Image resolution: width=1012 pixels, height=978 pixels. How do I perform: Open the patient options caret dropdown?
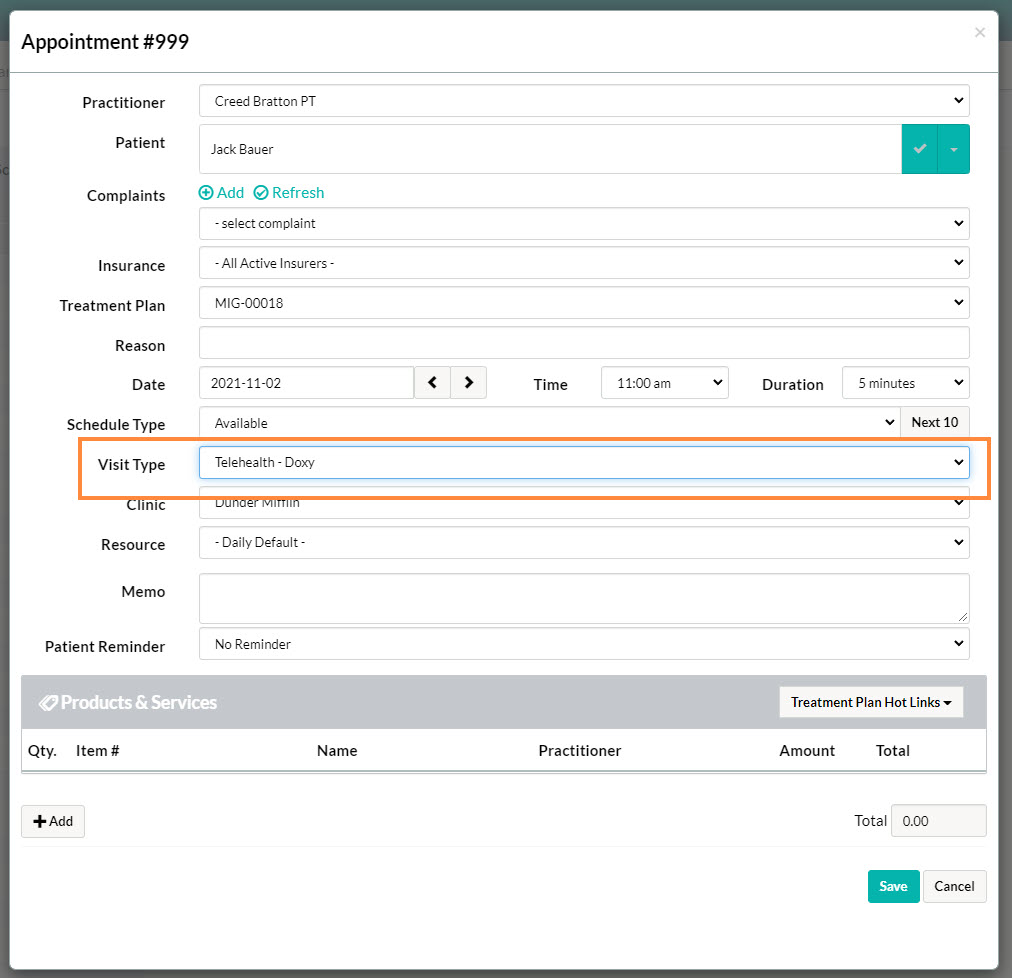953,149
